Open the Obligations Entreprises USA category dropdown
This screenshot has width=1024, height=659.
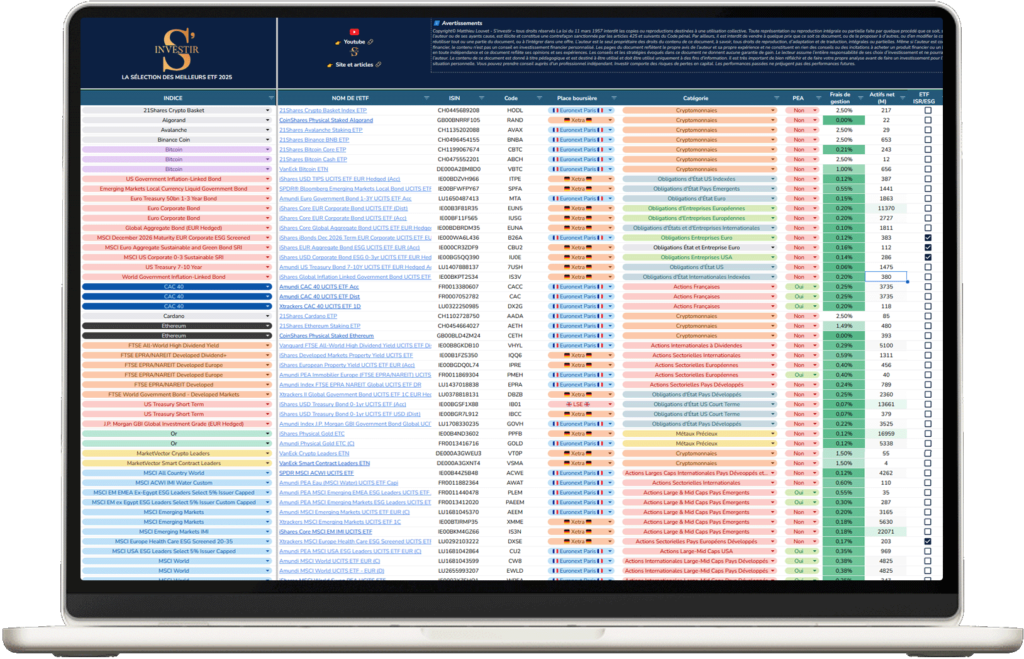point(773,257)
